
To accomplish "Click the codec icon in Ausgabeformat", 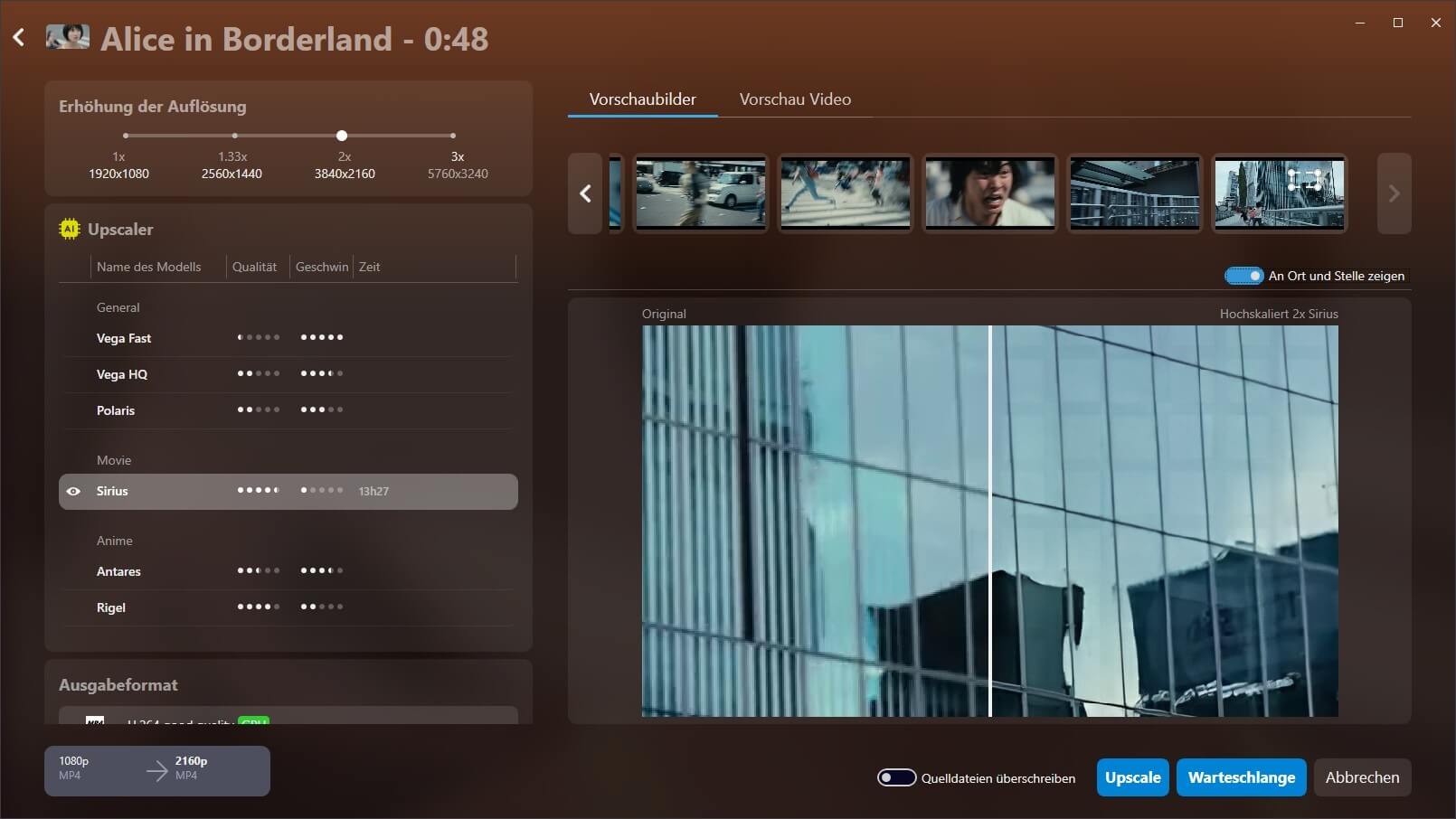I will [95, 720].
